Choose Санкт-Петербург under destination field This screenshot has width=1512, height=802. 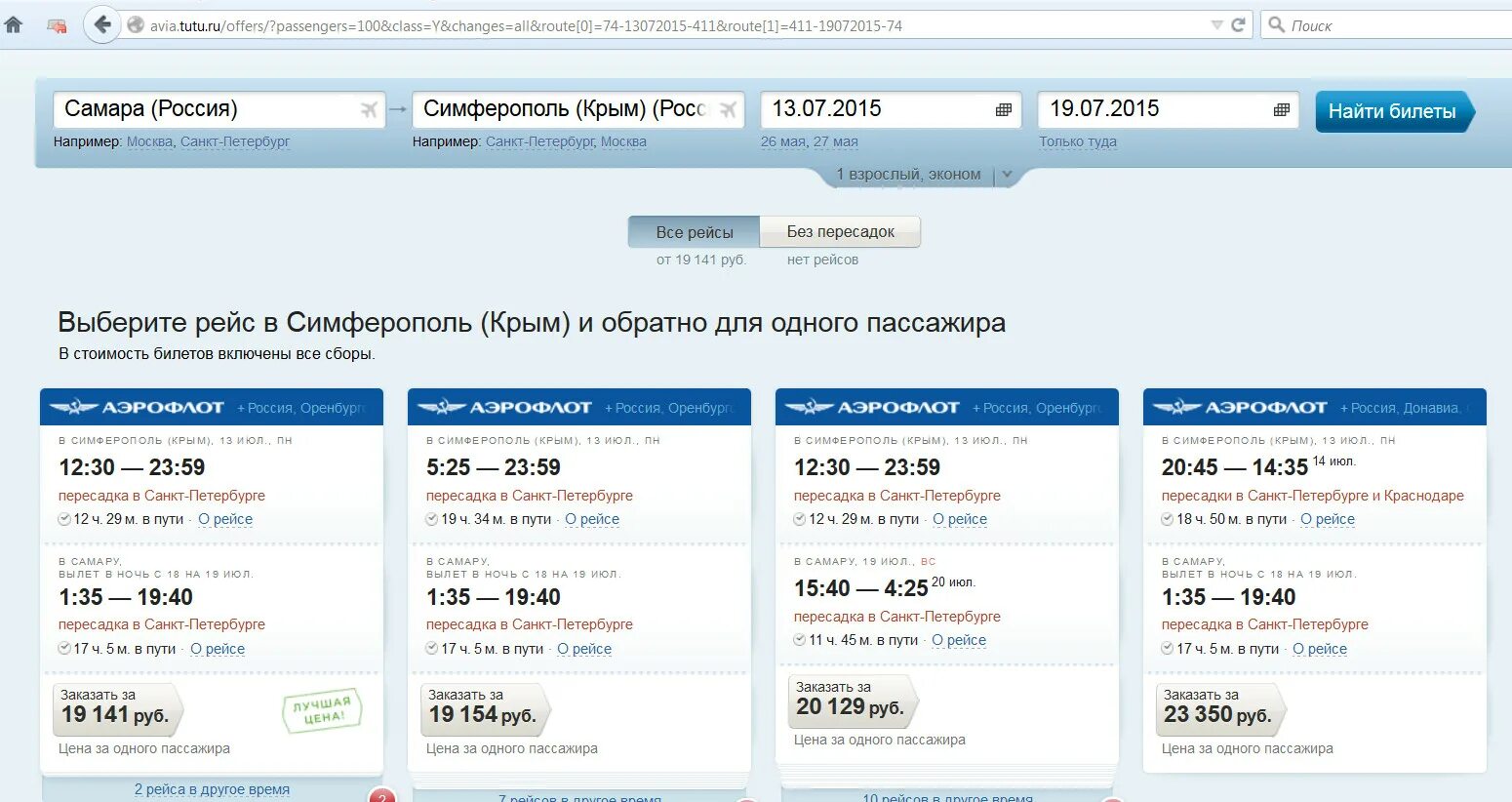540,141
